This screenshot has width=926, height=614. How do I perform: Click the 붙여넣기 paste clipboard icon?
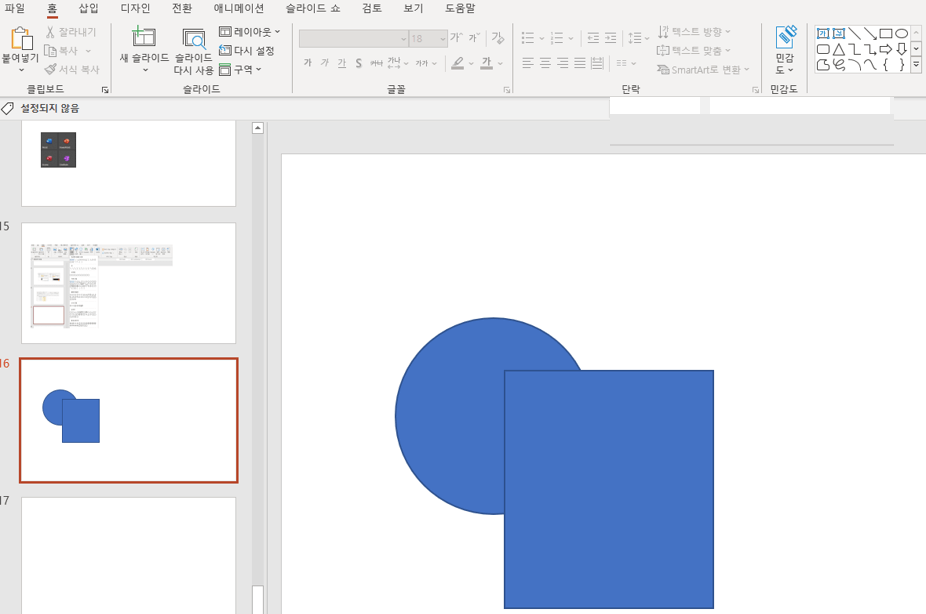point(21,39)
